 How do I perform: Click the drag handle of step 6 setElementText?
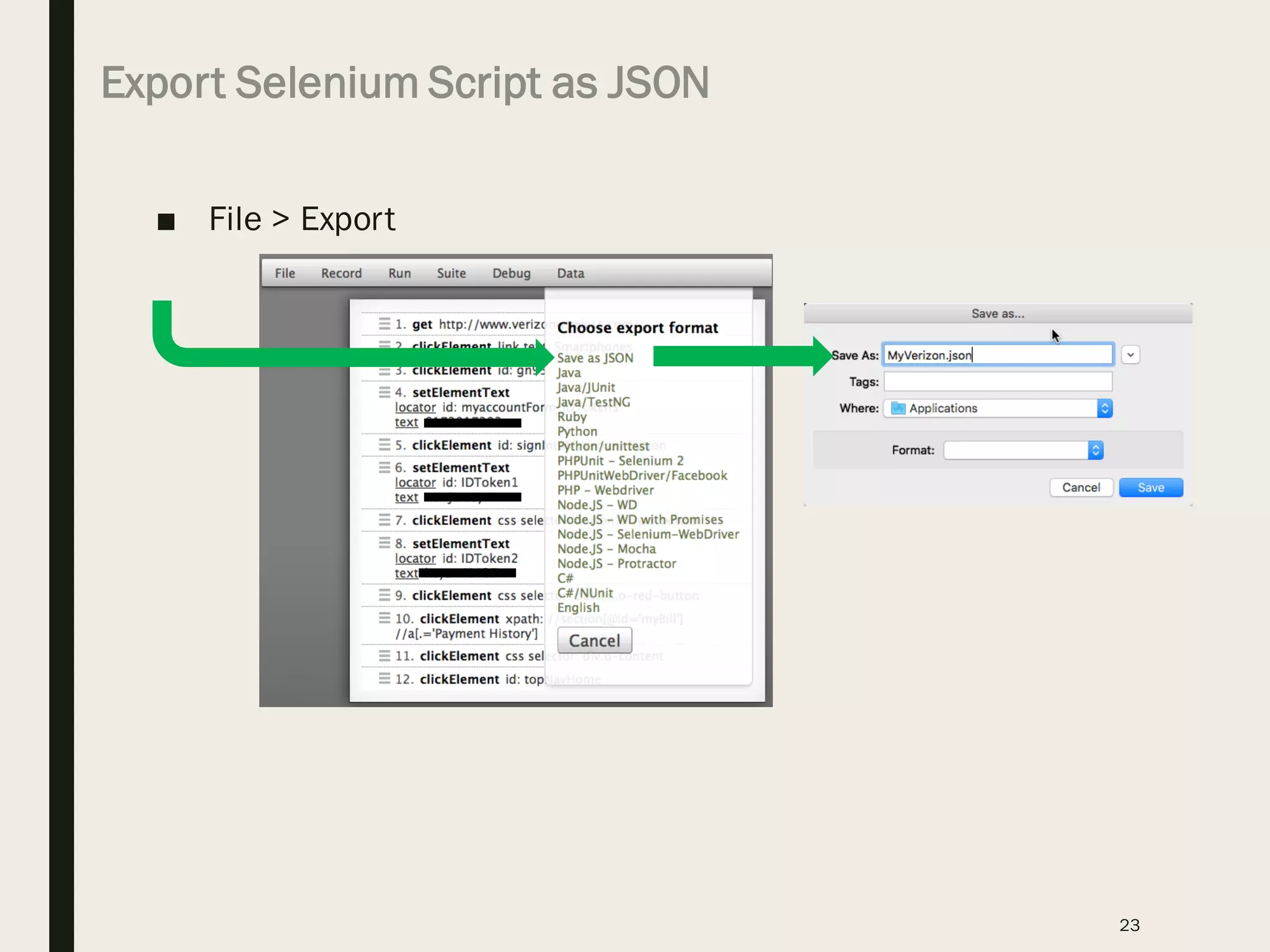pyautogui.click(x=384, y=467)
